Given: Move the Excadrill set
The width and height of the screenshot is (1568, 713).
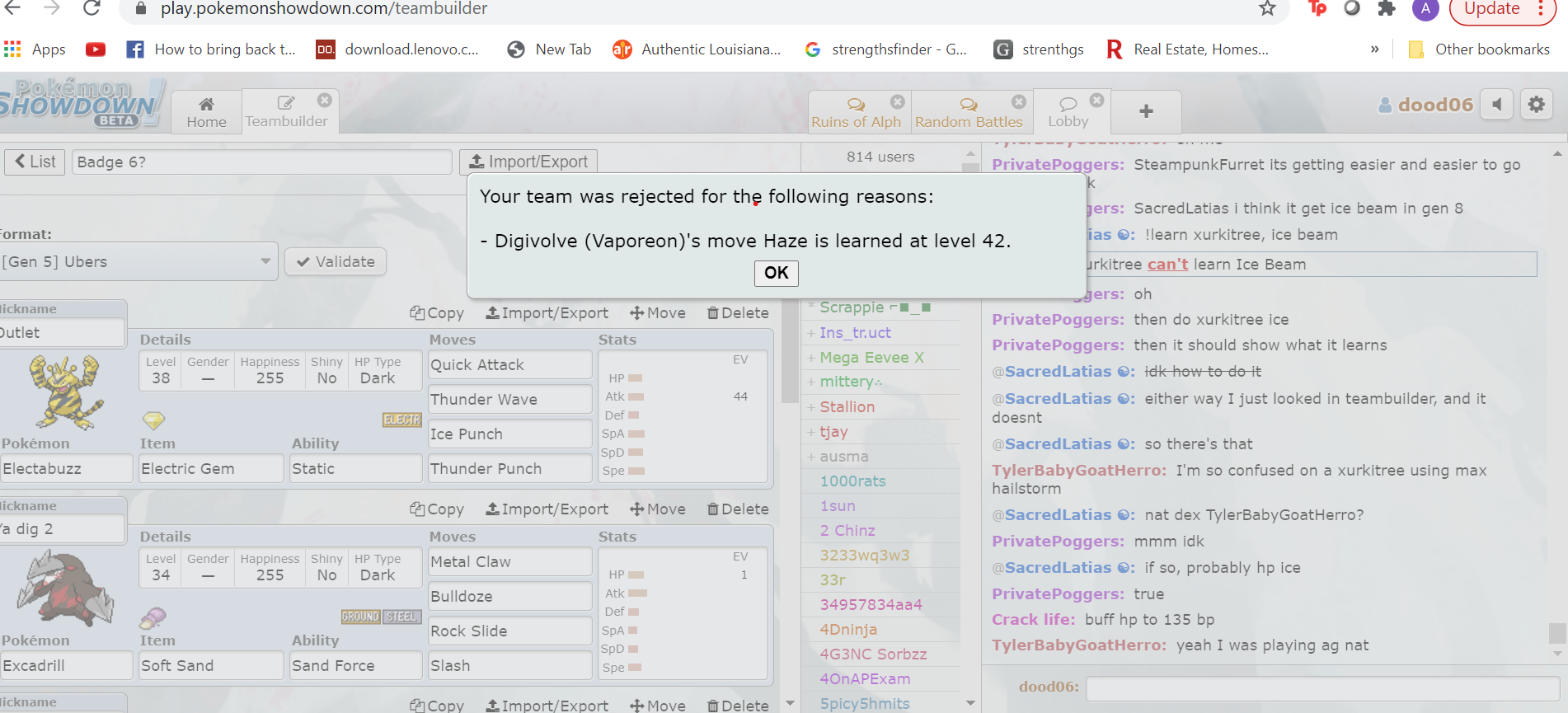Looking at the screenshot, I should click(658, 509).
